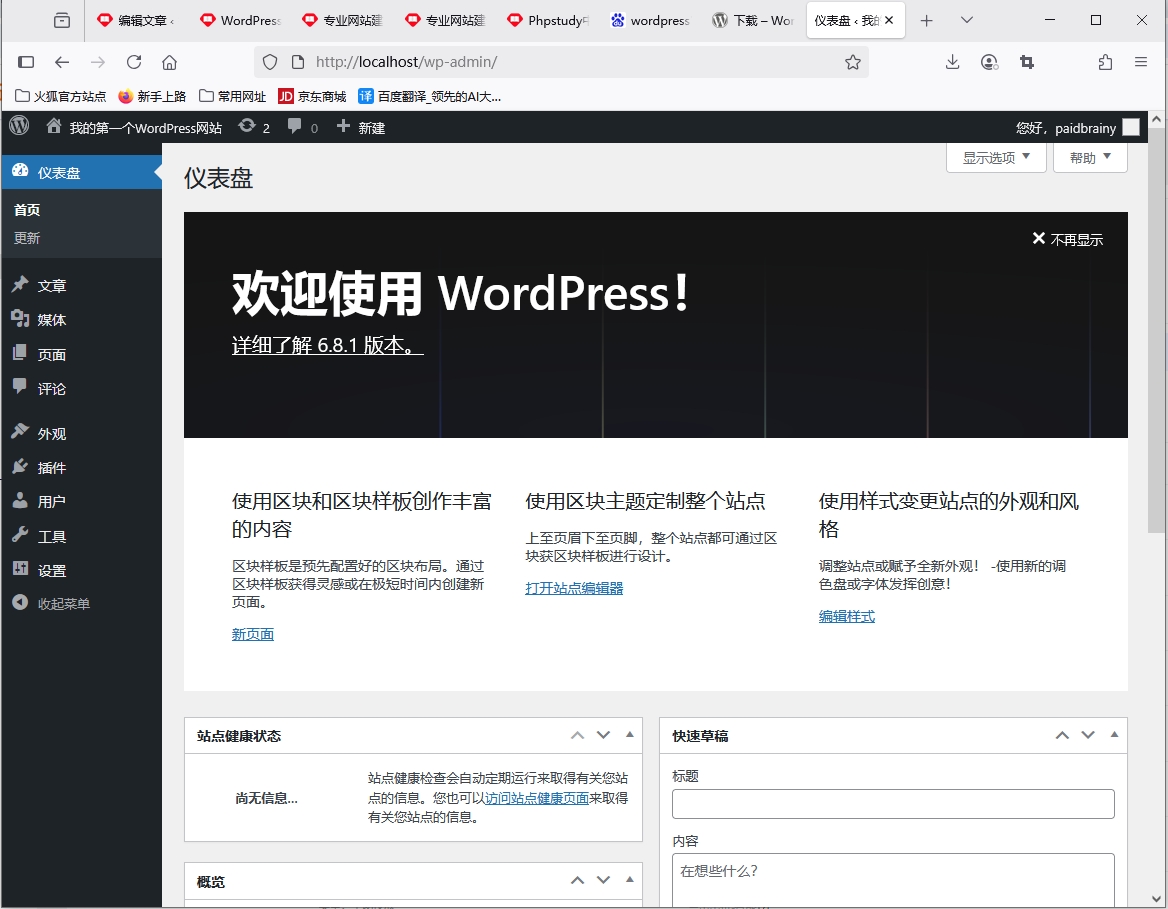The height and width of the screenshot is (909, 1168).
Task: Switch to 下载 – WordPress tab
Action: 753,21
